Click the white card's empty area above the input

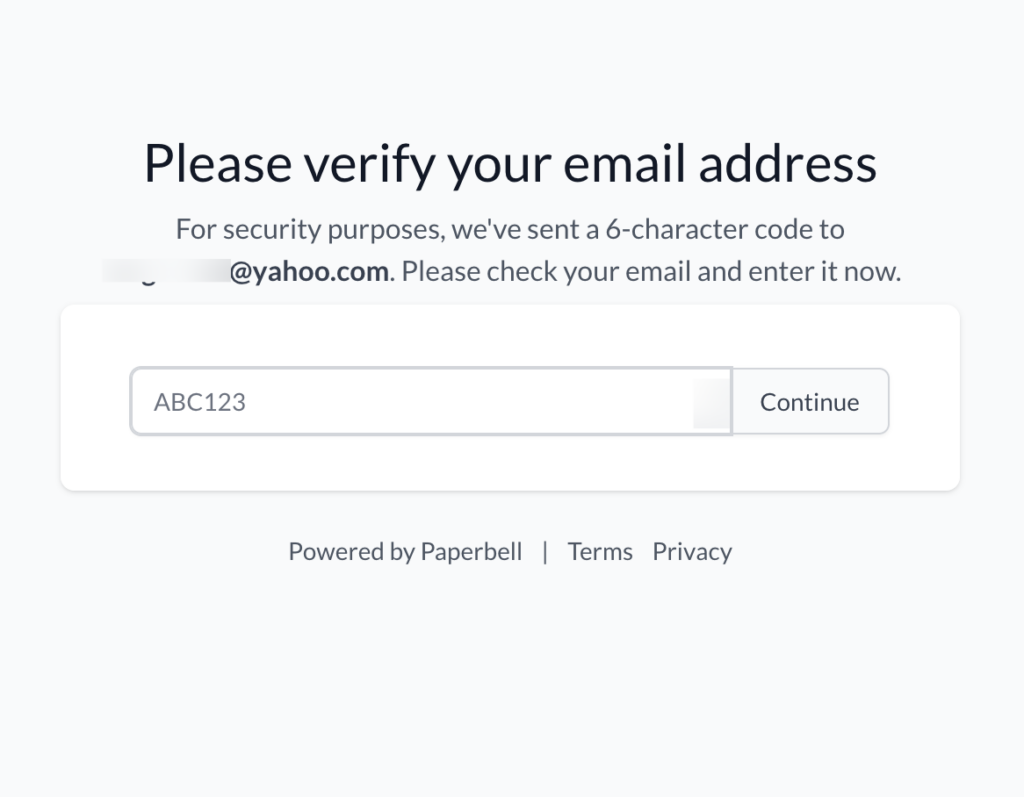(x=510, y=336)
